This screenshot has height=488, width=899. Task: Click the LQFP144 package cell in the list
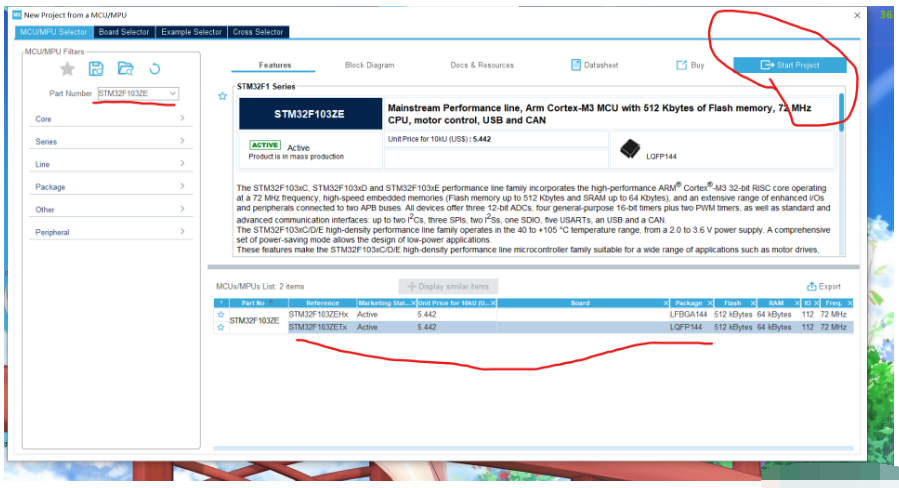pos(691,327)
